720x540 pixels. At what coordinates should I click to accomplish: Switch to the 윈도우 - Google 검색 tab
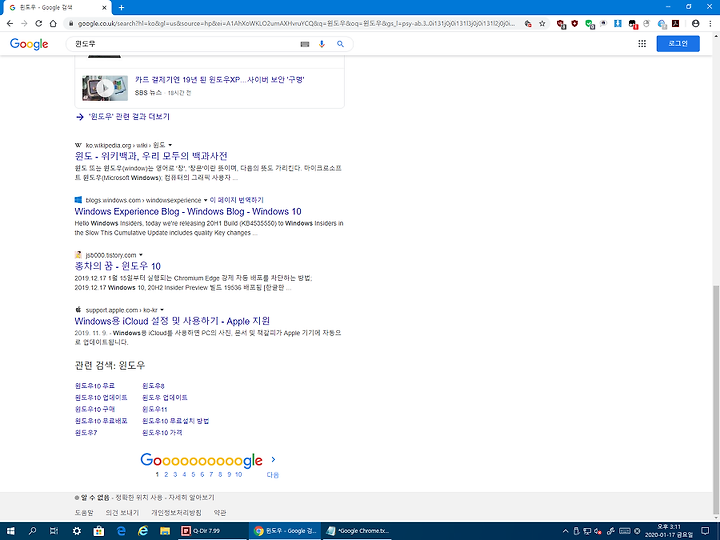[56, 8]
